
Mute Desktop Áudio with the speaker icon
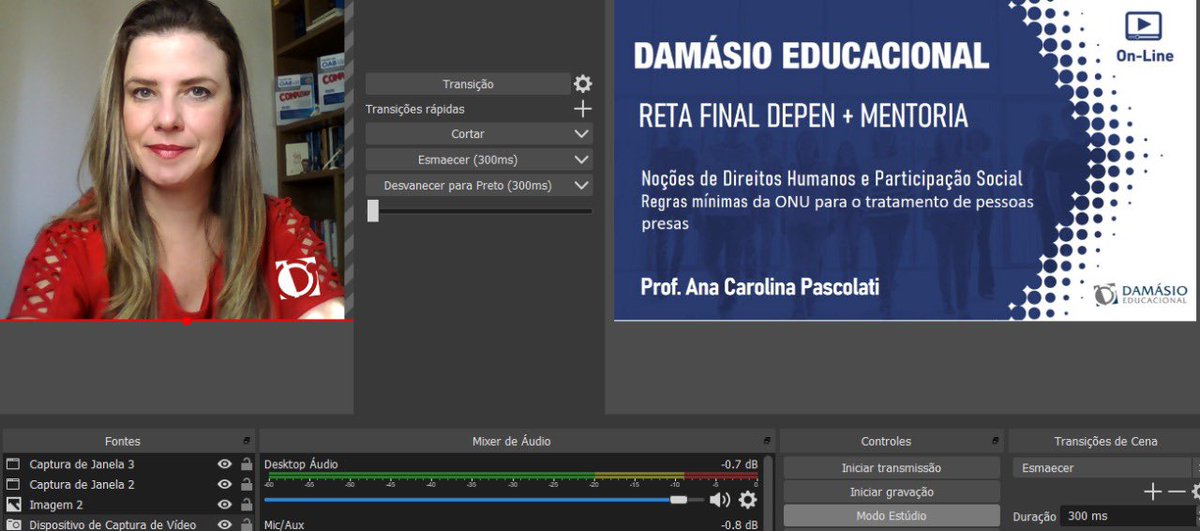pyautogui.click(x=720, y=499)
